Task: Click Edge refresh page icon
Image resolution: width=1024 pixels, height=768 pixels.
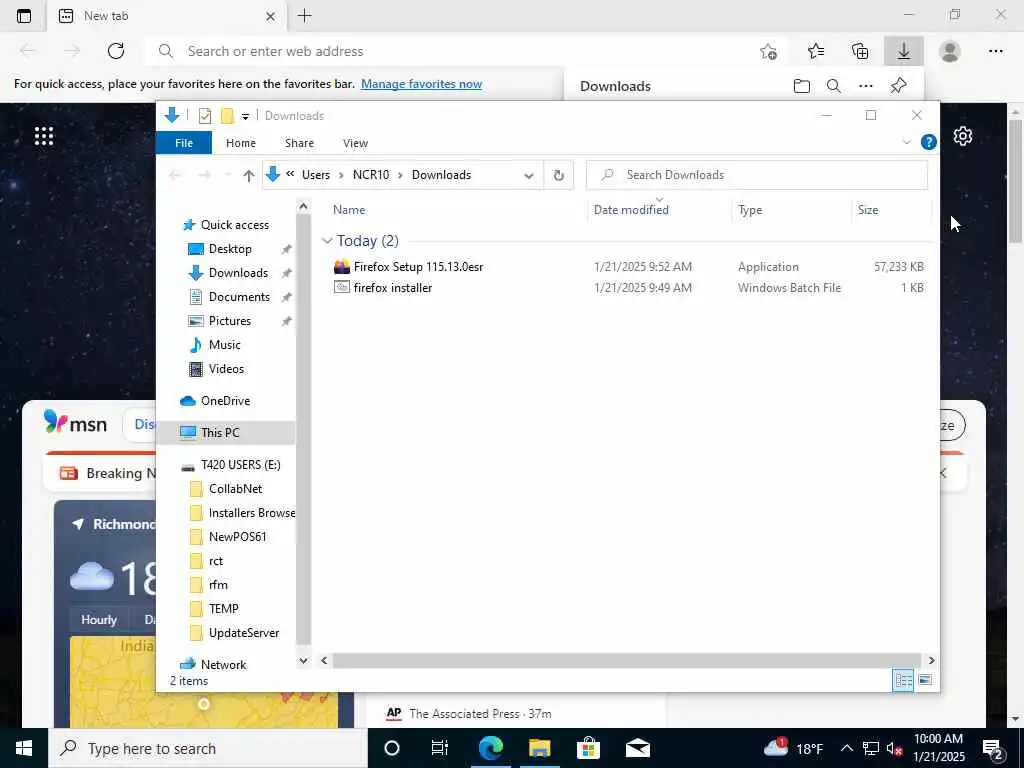Action: [116, 51]
